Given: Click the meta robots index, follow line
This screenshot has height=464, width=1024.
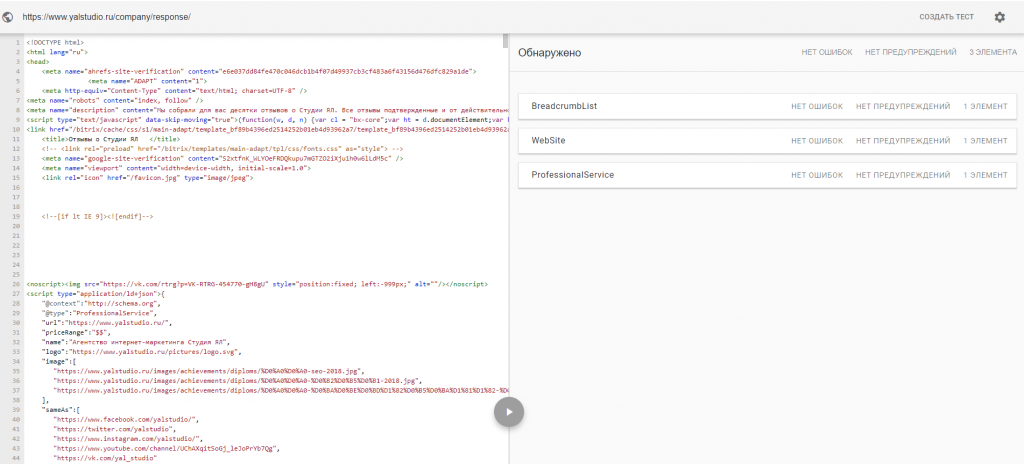Looking at the screenshot, I should [x=115, y=101].
